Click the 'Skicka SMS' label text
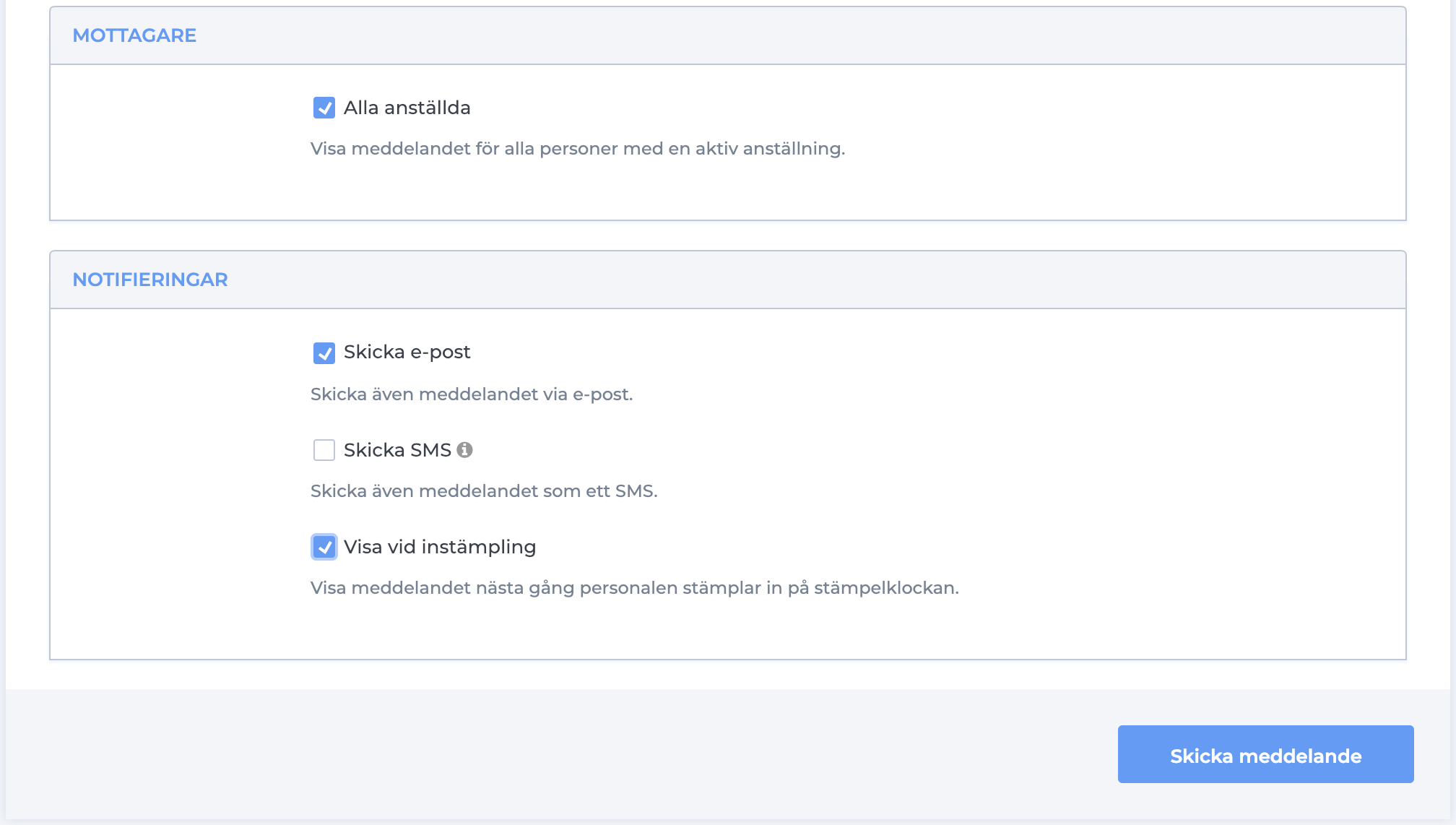Viewport: 1456px width, 825px height. click(397, 450)
